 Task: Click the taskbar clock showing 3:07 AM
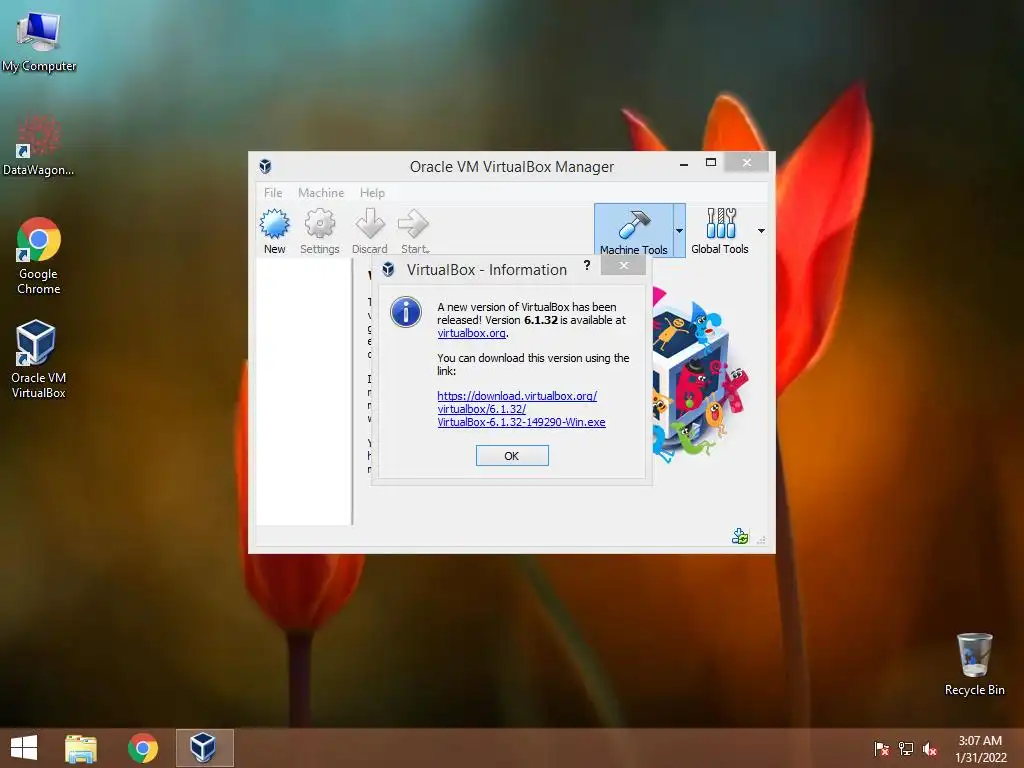(980, 749)
